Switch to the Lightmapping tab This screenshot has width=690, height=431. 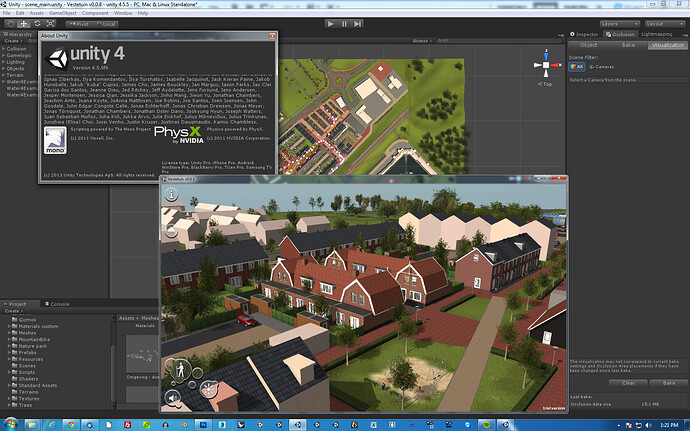pyautogui.click(x=657, y=34)
